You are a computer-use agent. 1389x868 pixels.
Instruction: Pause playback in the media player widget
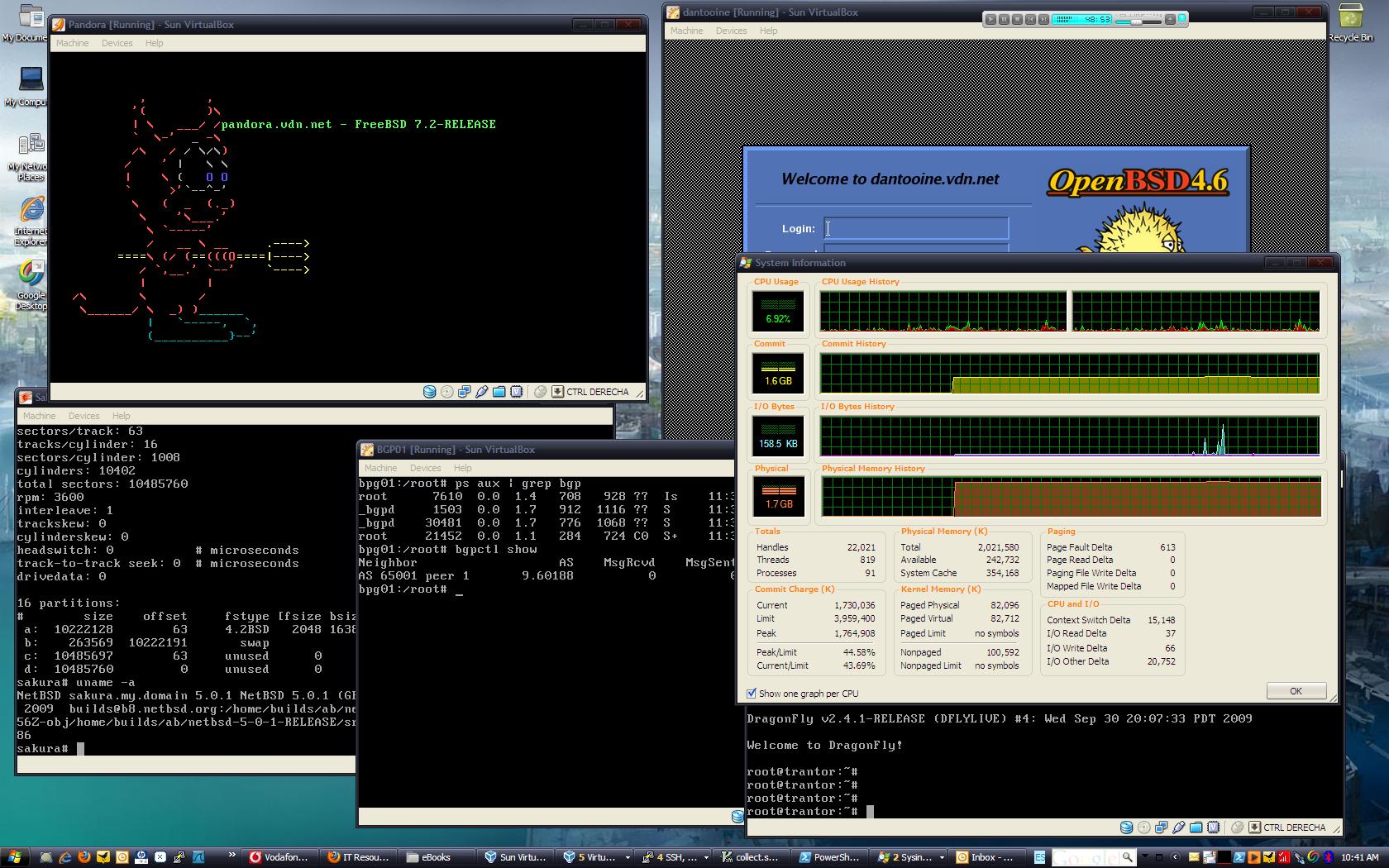[x=1004, y=19]
